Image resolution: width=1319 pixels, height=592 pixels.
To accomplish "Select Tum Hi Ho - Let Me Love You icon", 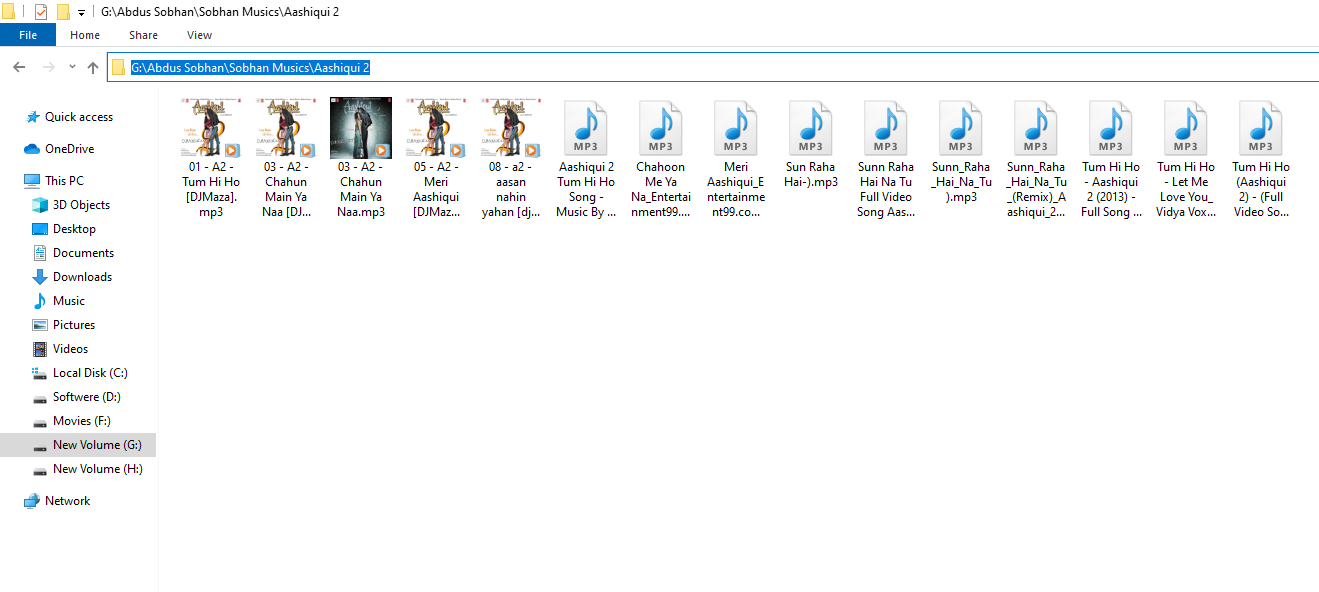I will (1186, 127).
